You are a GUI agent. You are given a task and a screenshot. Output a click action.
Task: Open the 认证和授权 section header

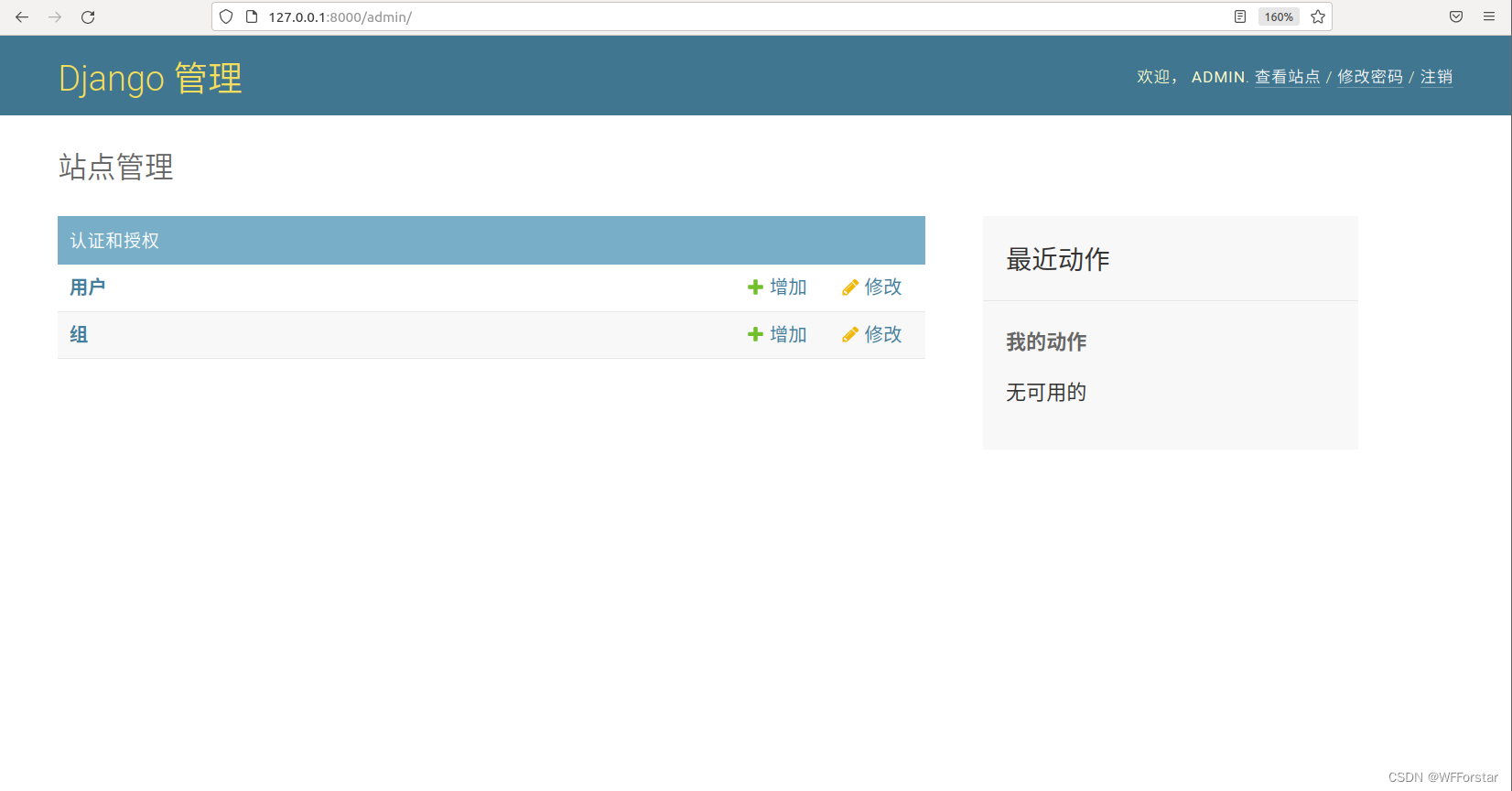(x=114, y=241)
